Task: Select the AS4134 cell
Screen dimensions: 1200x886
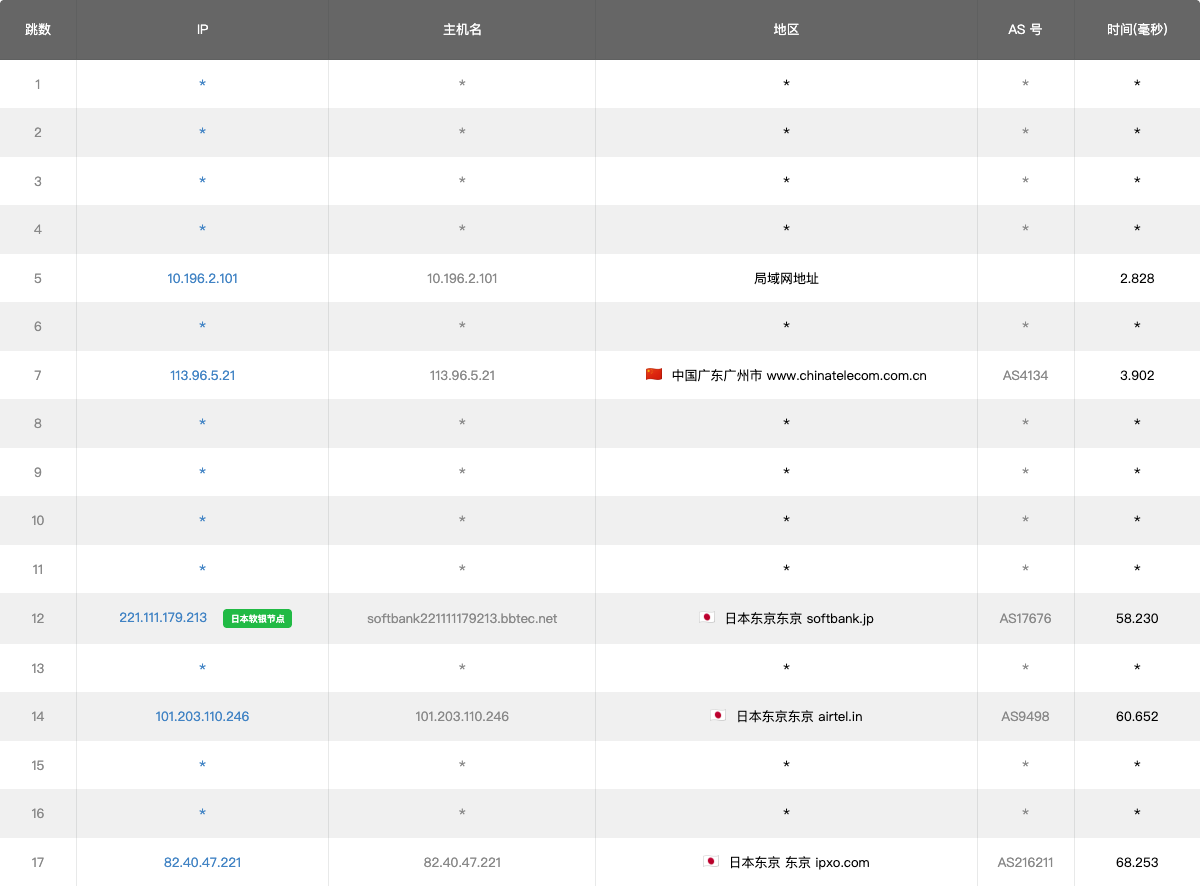Action: [x=1025, y=376]
